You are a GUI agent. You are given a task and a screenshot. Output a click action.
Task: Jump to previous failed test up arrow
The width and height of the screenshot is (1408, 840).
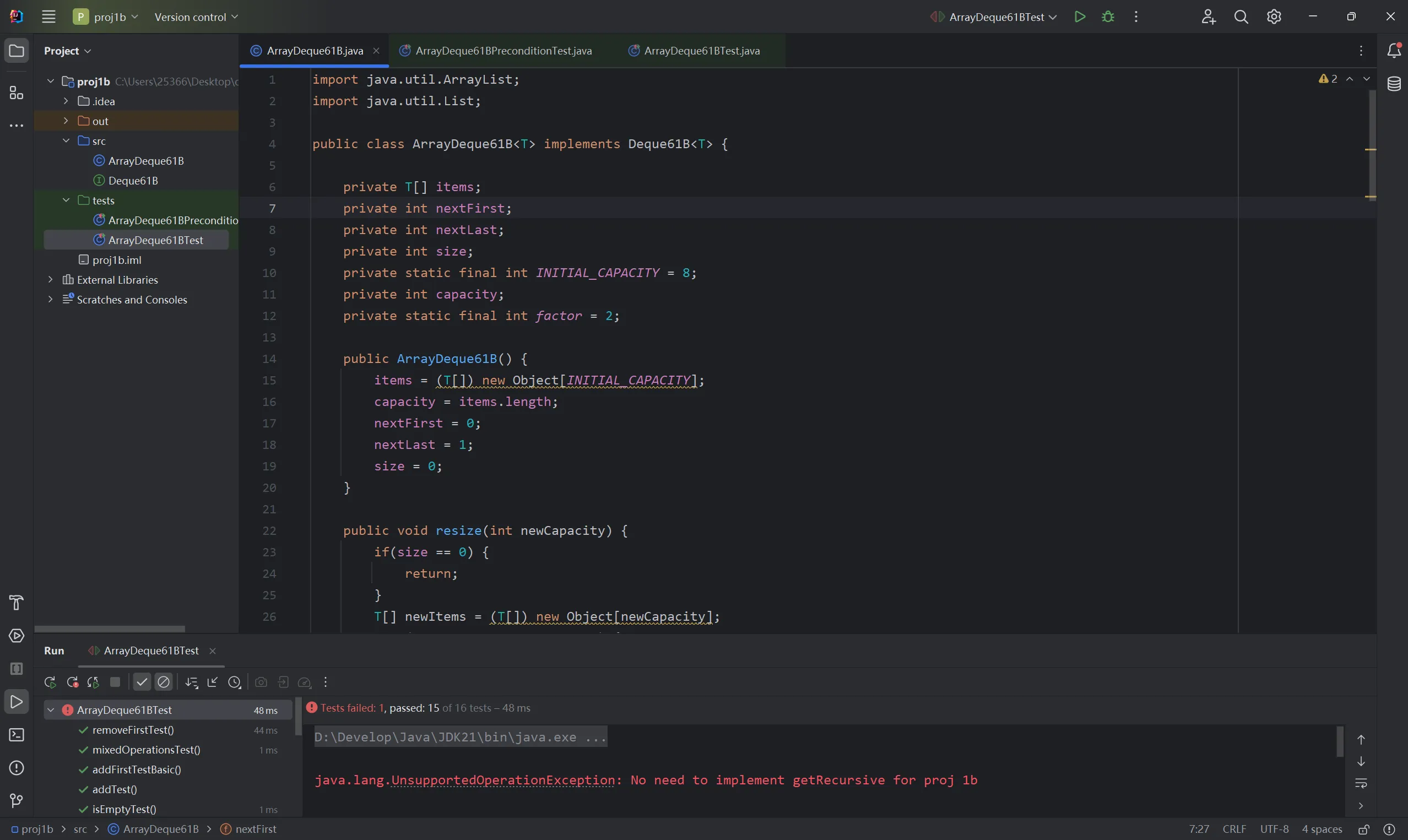pyautogui.click(x=1361, y=739)
